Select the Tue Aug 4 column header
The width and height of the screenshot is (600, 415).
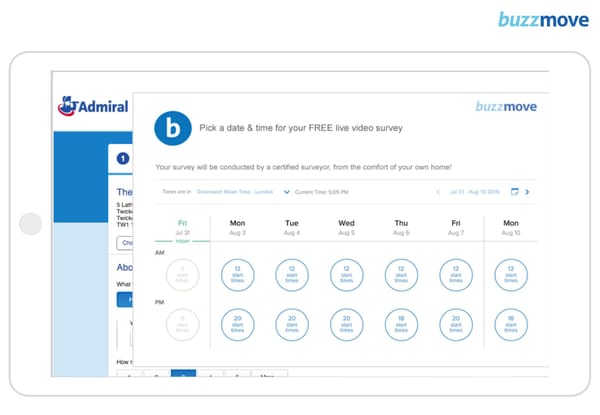point(292,227)
